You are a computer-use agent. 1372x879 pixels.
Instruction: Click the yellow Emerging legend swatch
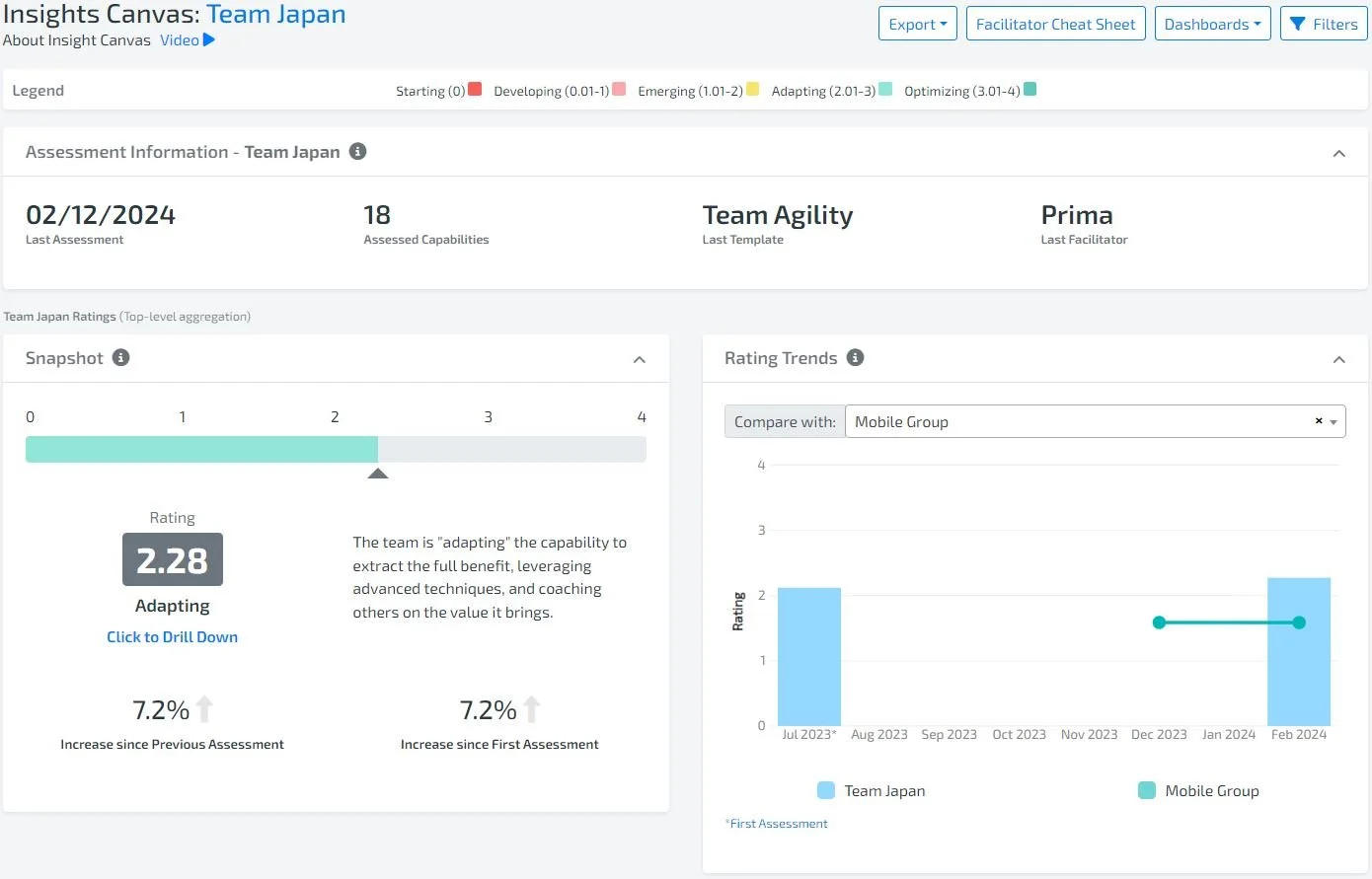click(x=752, y=88)
